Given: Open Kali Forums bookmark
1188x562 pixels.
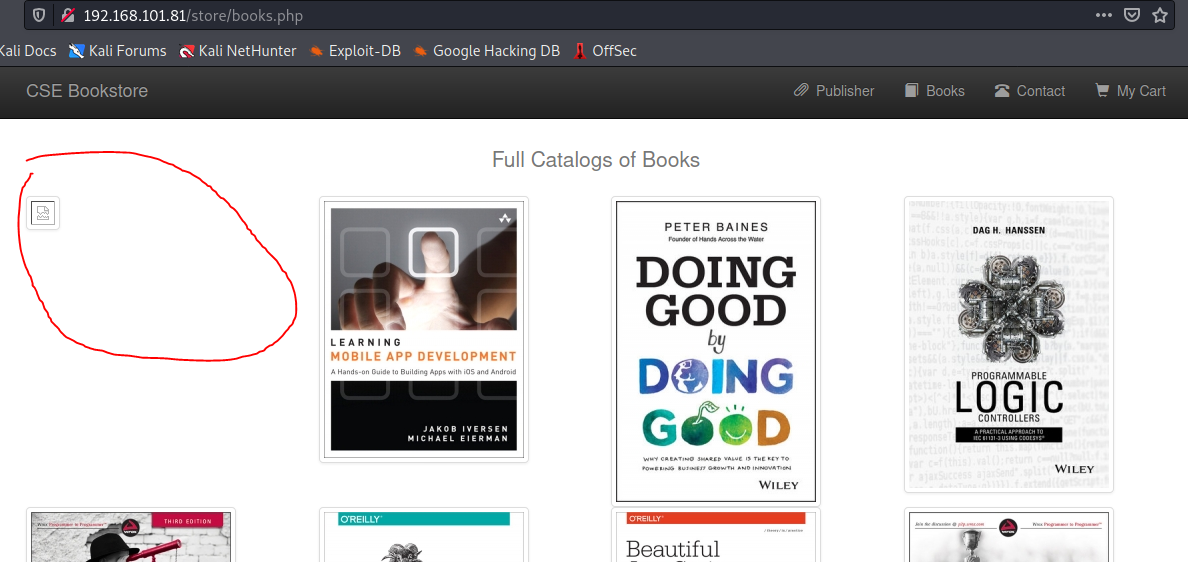Looking at the screenshot, I should [x=117, y=50].
